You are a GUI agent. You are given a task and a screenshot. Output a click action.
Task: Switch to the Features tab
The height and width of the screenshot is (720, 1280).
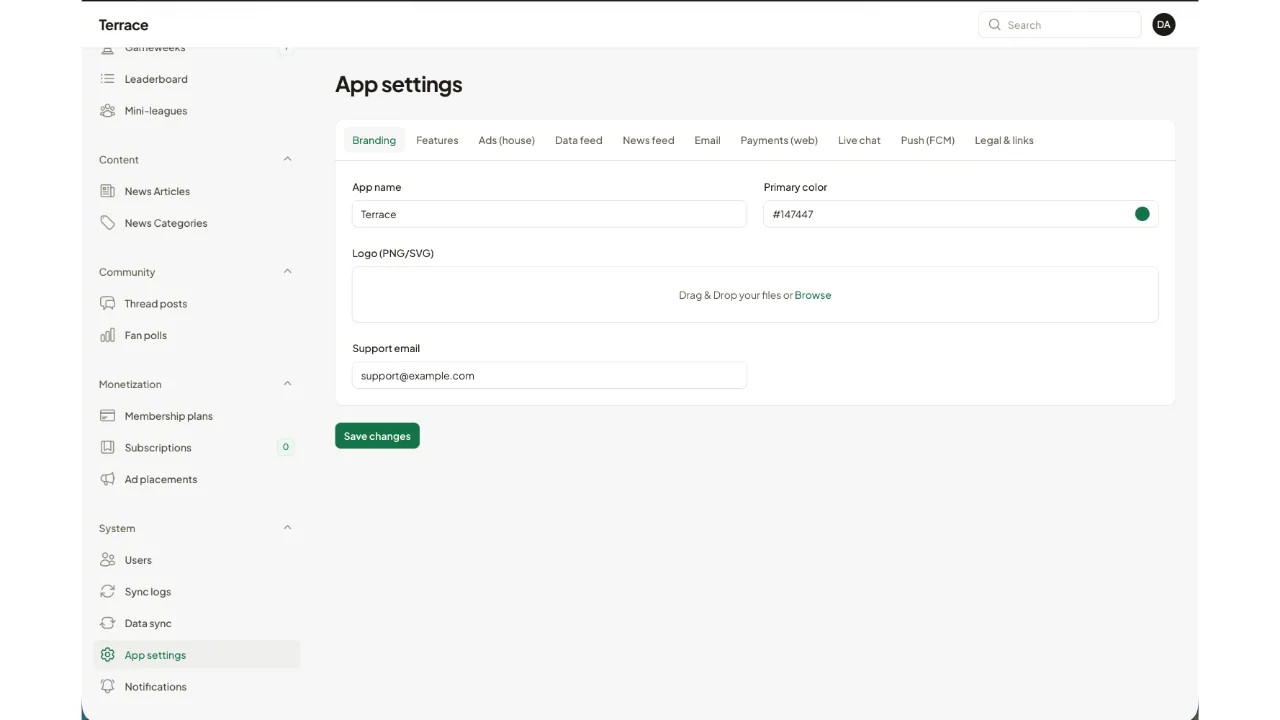click(437, 140)
